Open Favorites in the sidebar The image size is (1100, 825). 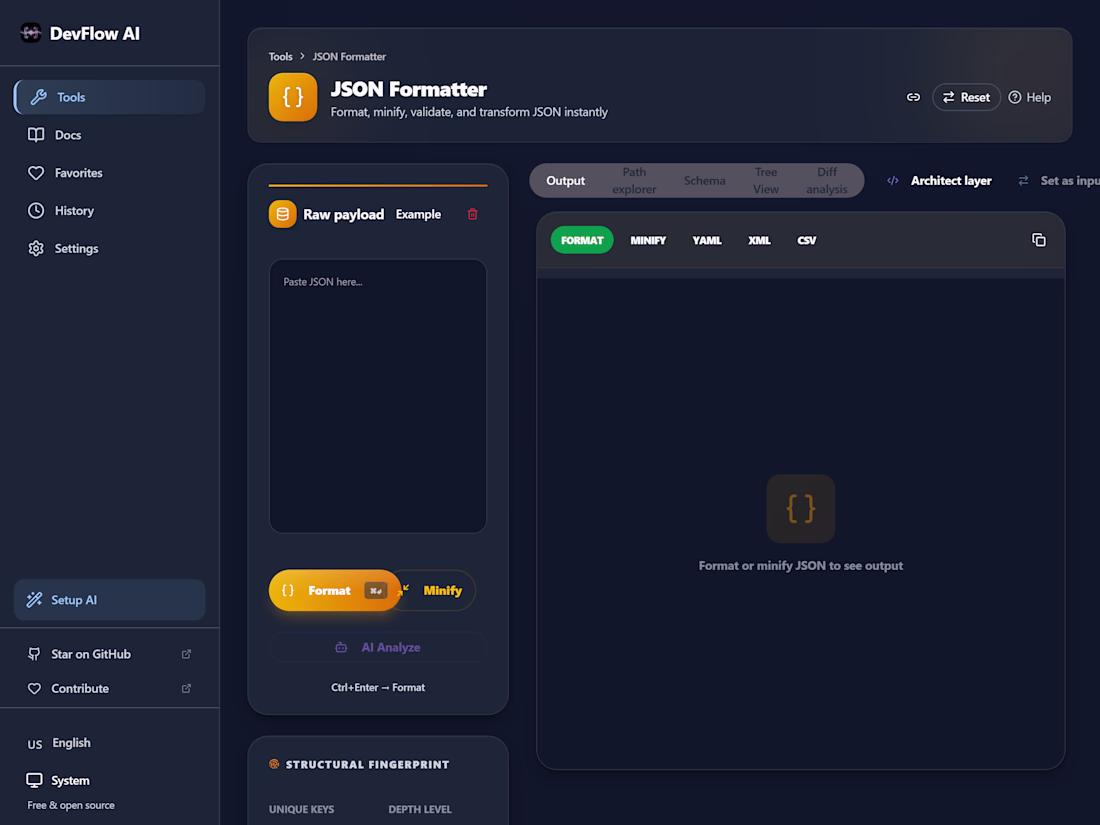pos(109,173)
